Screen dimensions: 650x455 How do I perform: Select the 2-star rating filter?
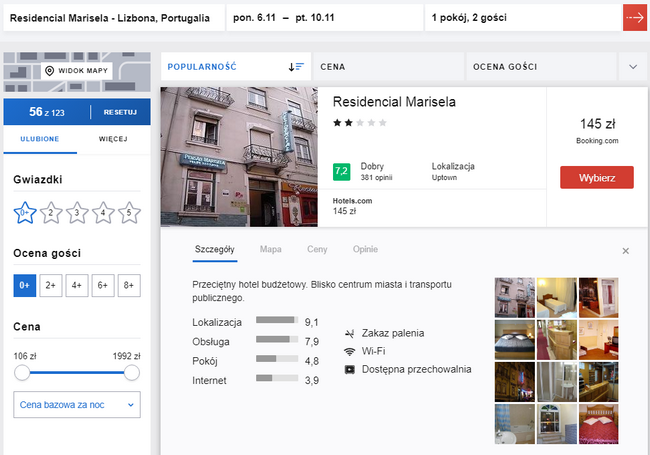(x=52, y=212)
